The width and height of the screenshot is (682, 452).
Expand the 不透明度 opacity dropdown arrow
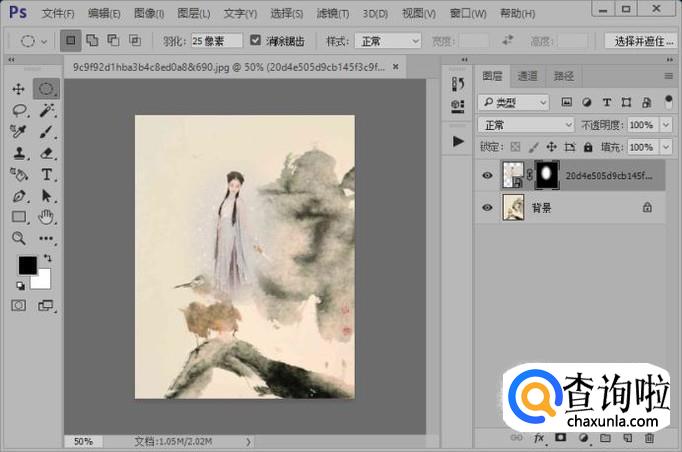coord(665,125)
